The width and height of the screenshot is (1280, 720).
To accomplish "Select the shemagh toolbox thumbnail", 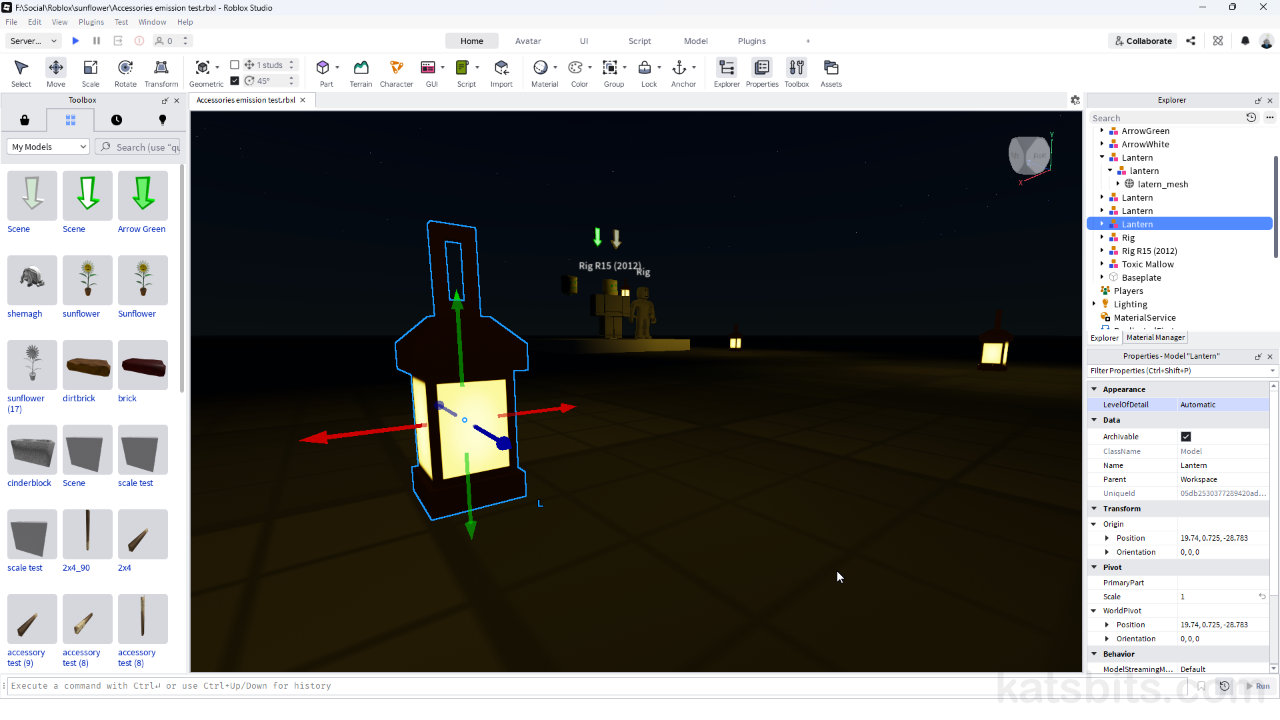I will (x=32, y=280).
